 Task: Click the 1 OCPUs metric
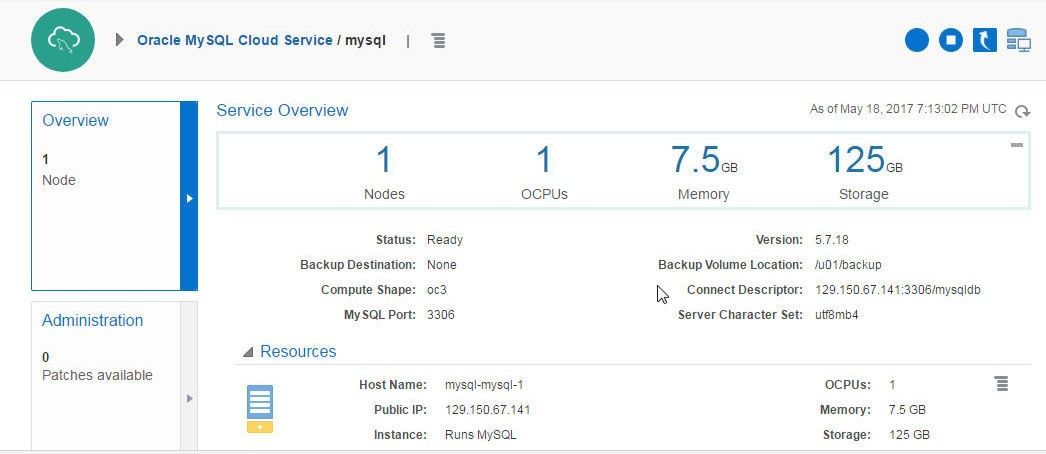(x=544, y=173)
